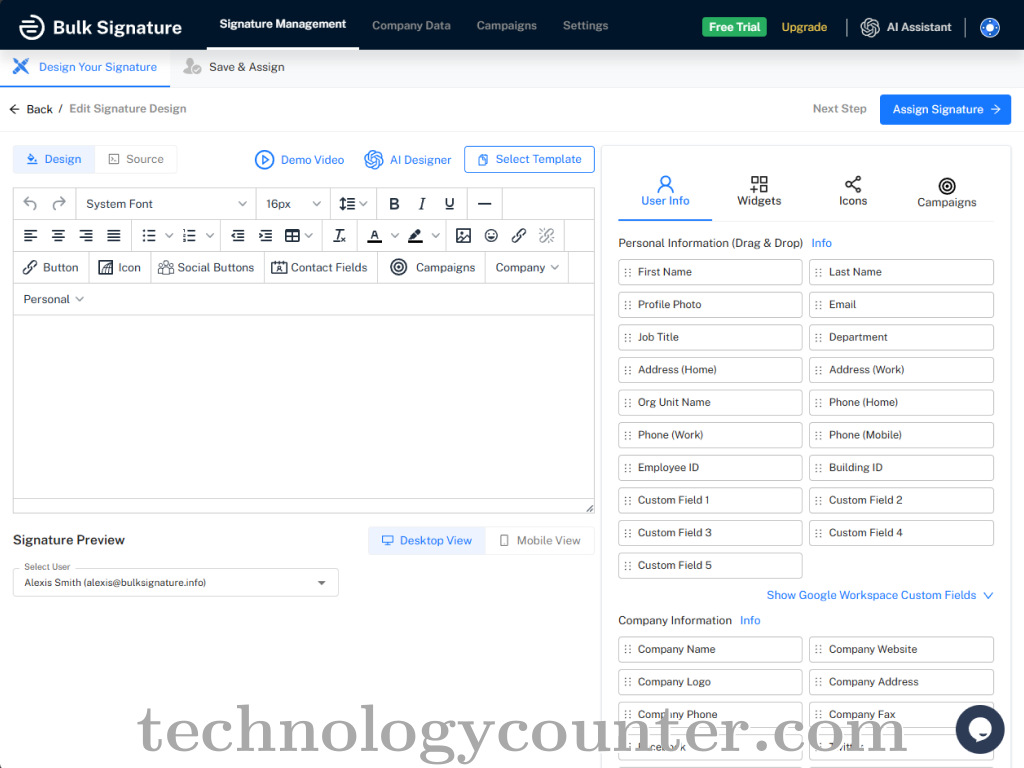Switch preview to Mobile View
Viewport: 1024px width, 768px height.
pyautogui.click(x=540, y=541)
